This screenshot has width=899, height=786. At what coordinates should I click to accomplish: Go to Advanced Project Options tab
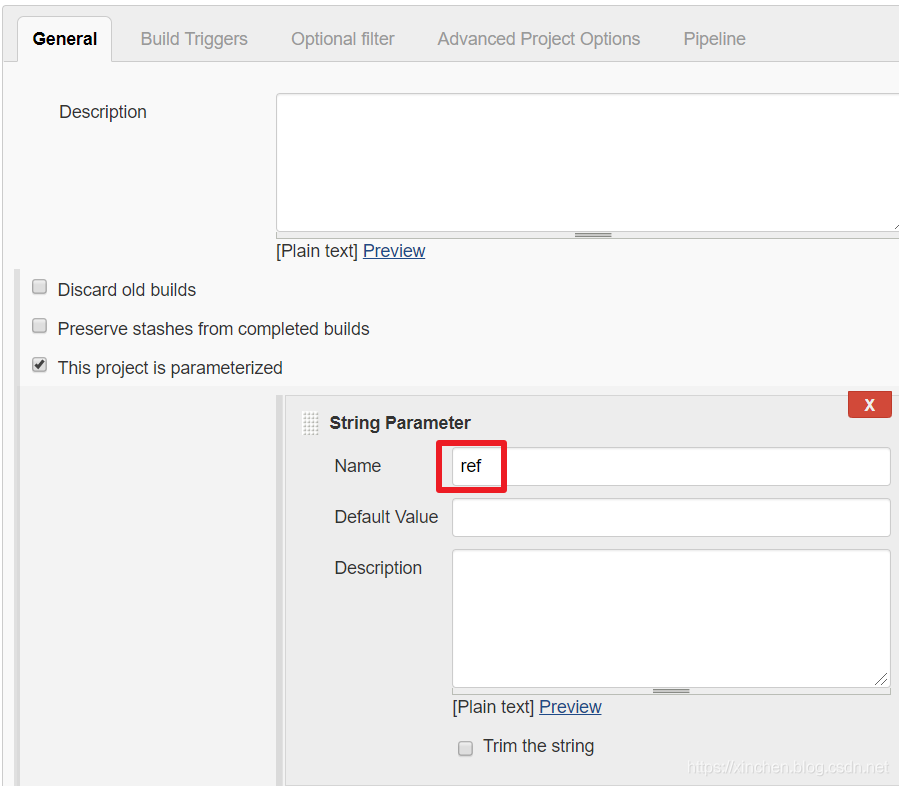[539, 39]
